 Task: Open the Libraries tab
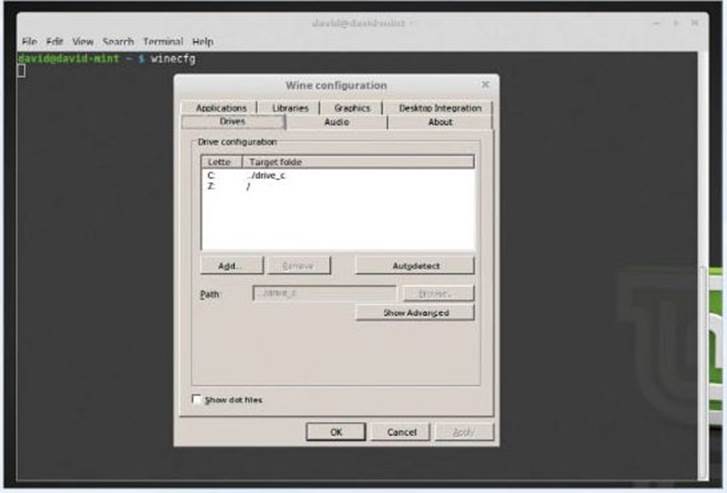(x=290, y=108)
